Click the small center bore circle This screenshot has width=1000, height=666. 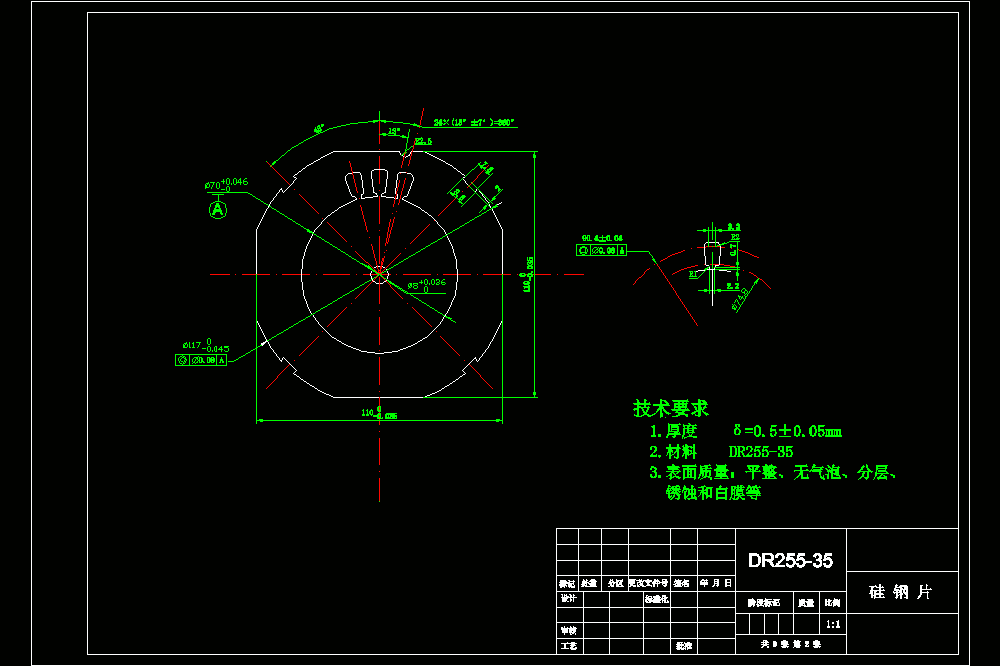click(x=379, y=275)
